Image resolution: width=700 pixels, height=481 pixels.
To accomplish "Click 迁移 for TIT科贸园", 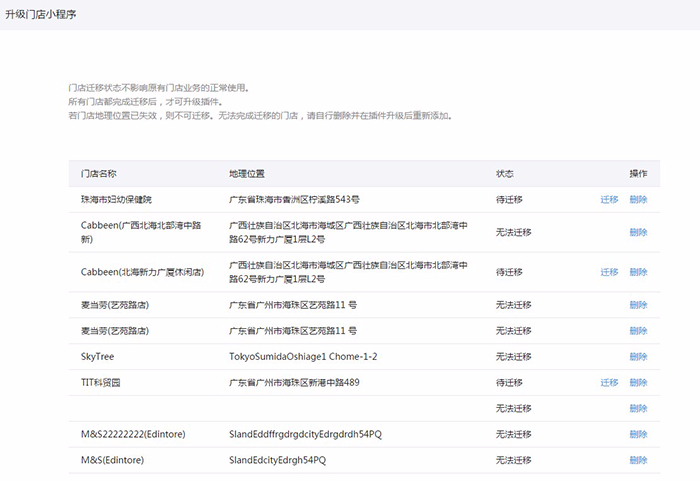I will point(609,383).
